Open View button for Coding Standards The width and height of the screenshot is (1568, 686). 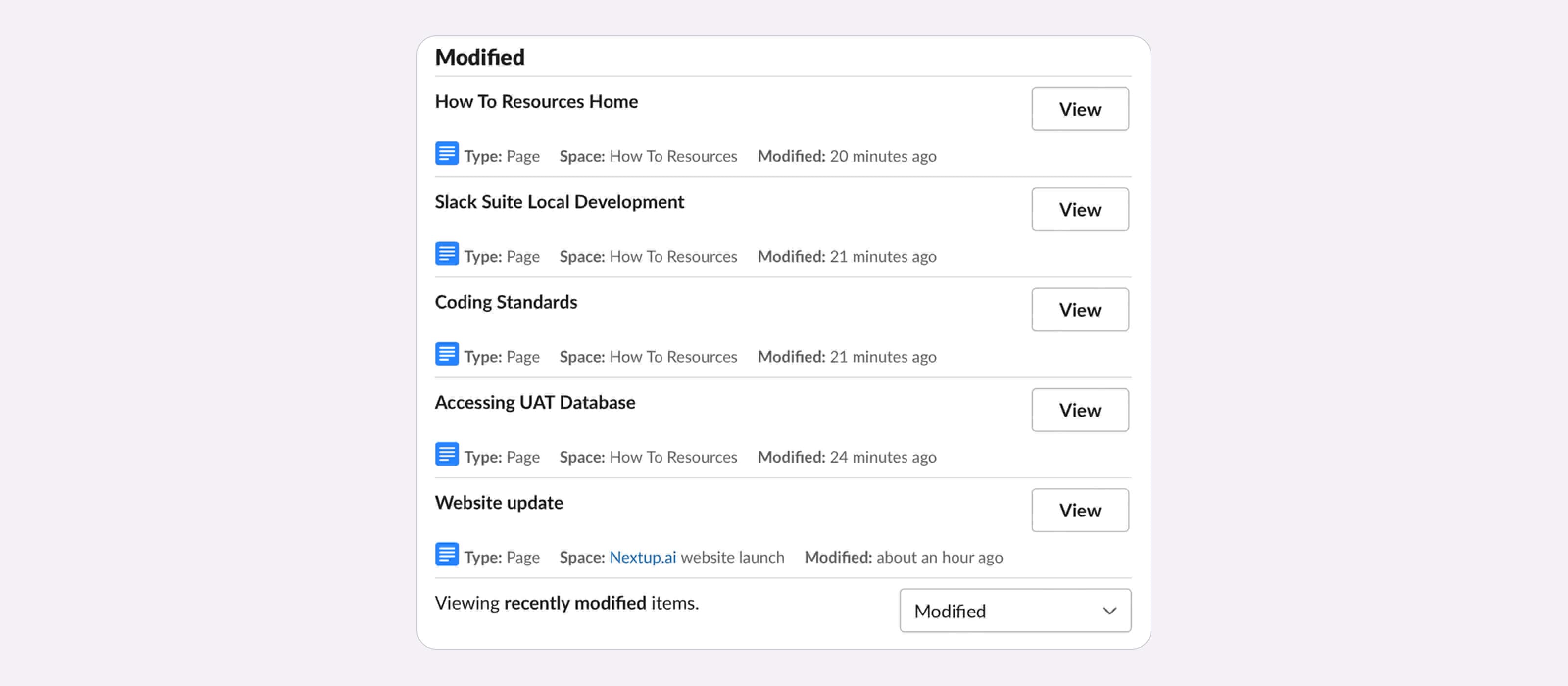(1080, 310)
